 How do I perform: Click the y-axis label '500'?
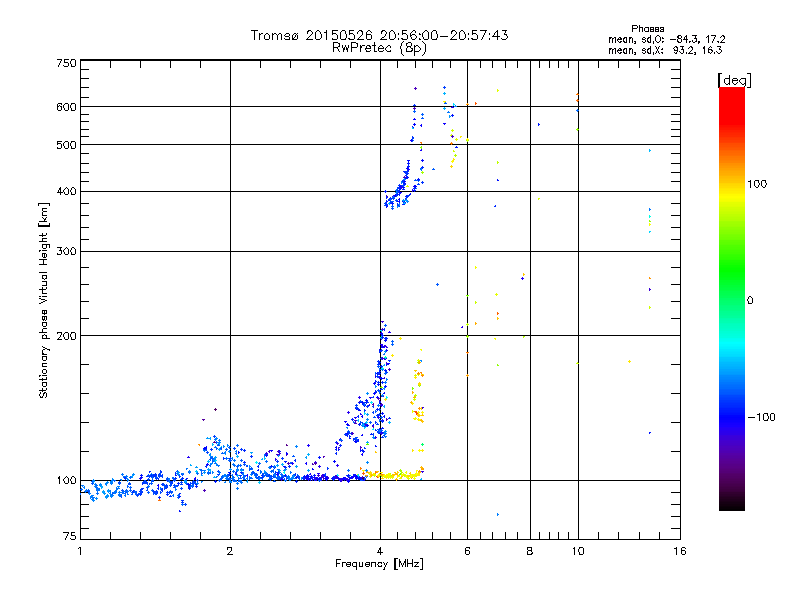coord(66,145)
